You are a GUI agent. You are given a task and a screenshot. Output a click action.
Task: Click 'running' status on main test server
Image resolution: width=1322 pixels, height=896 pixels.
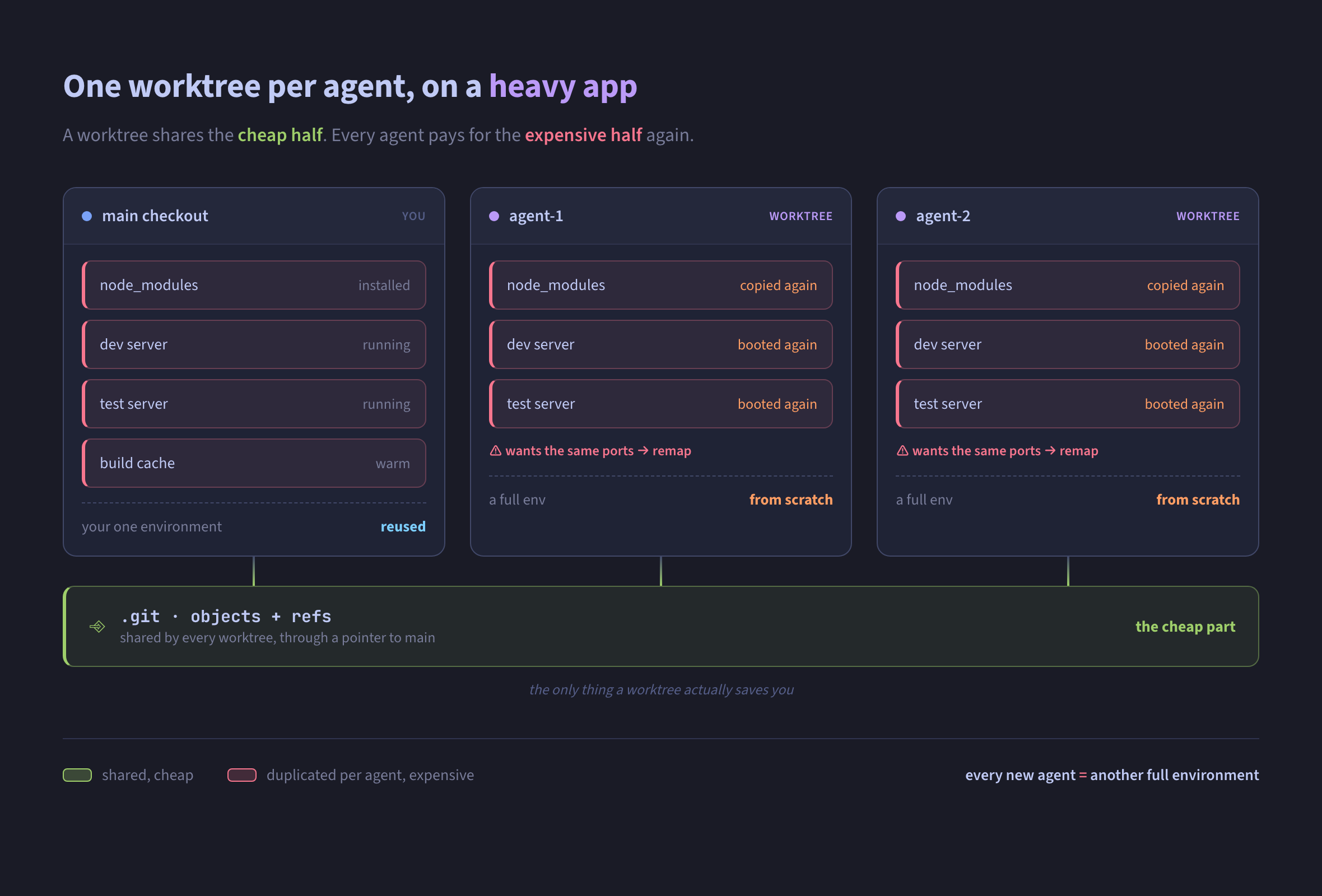point(387,404)
